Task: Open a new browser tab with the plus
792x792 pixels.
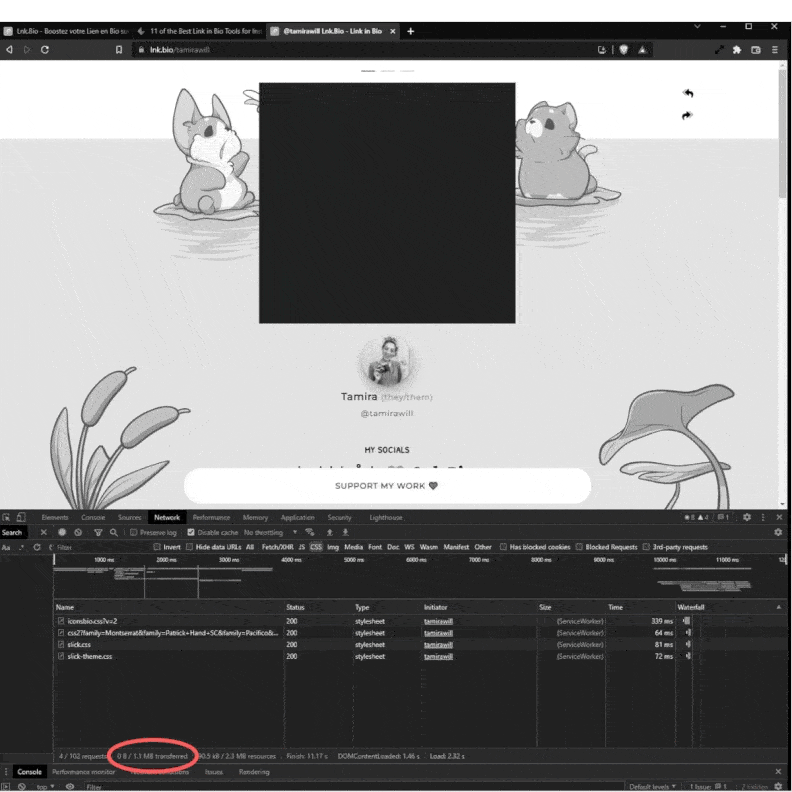Action: (x=411, y=31)
